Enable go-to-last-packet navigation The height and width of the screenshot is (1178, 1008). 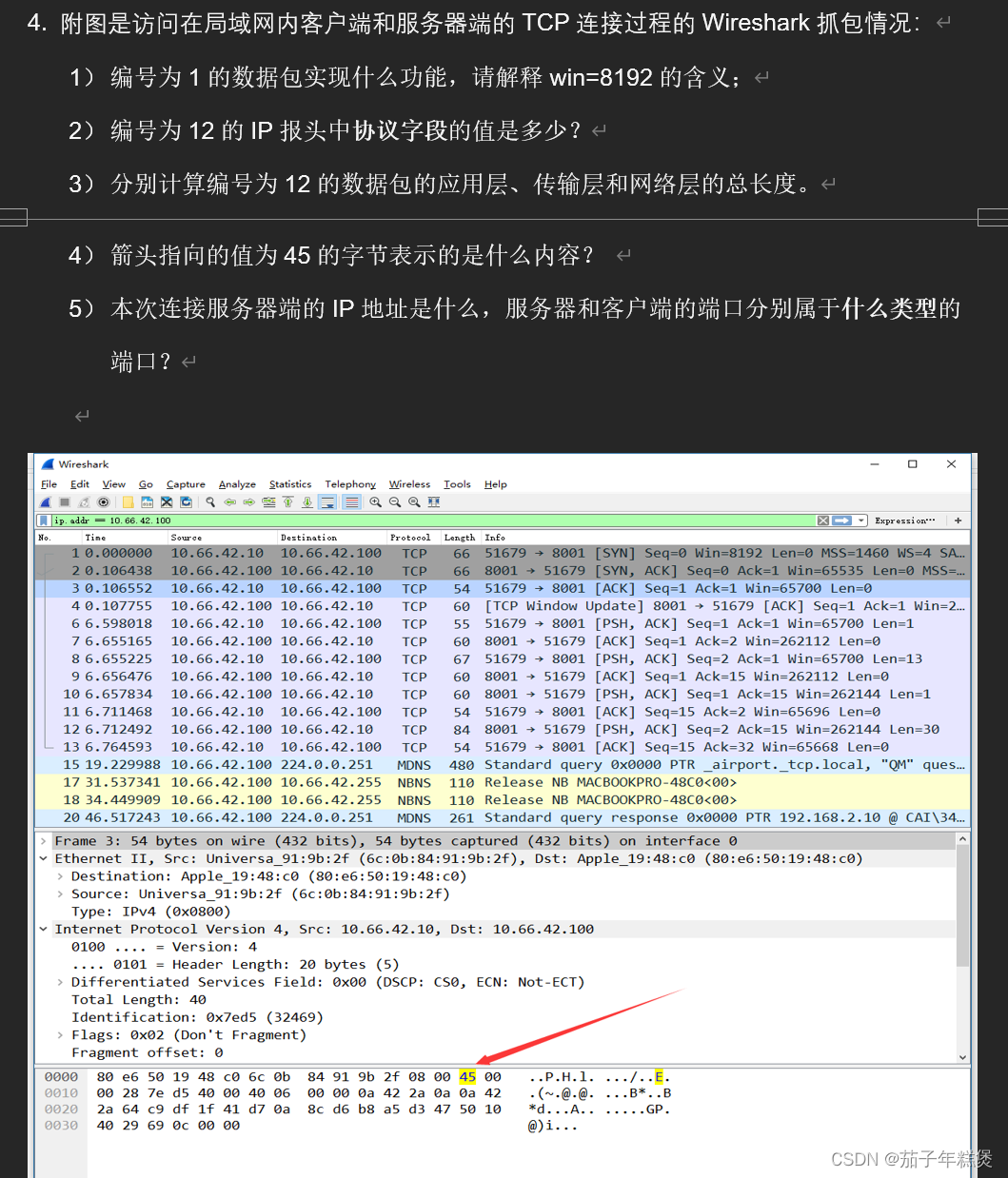305,506
